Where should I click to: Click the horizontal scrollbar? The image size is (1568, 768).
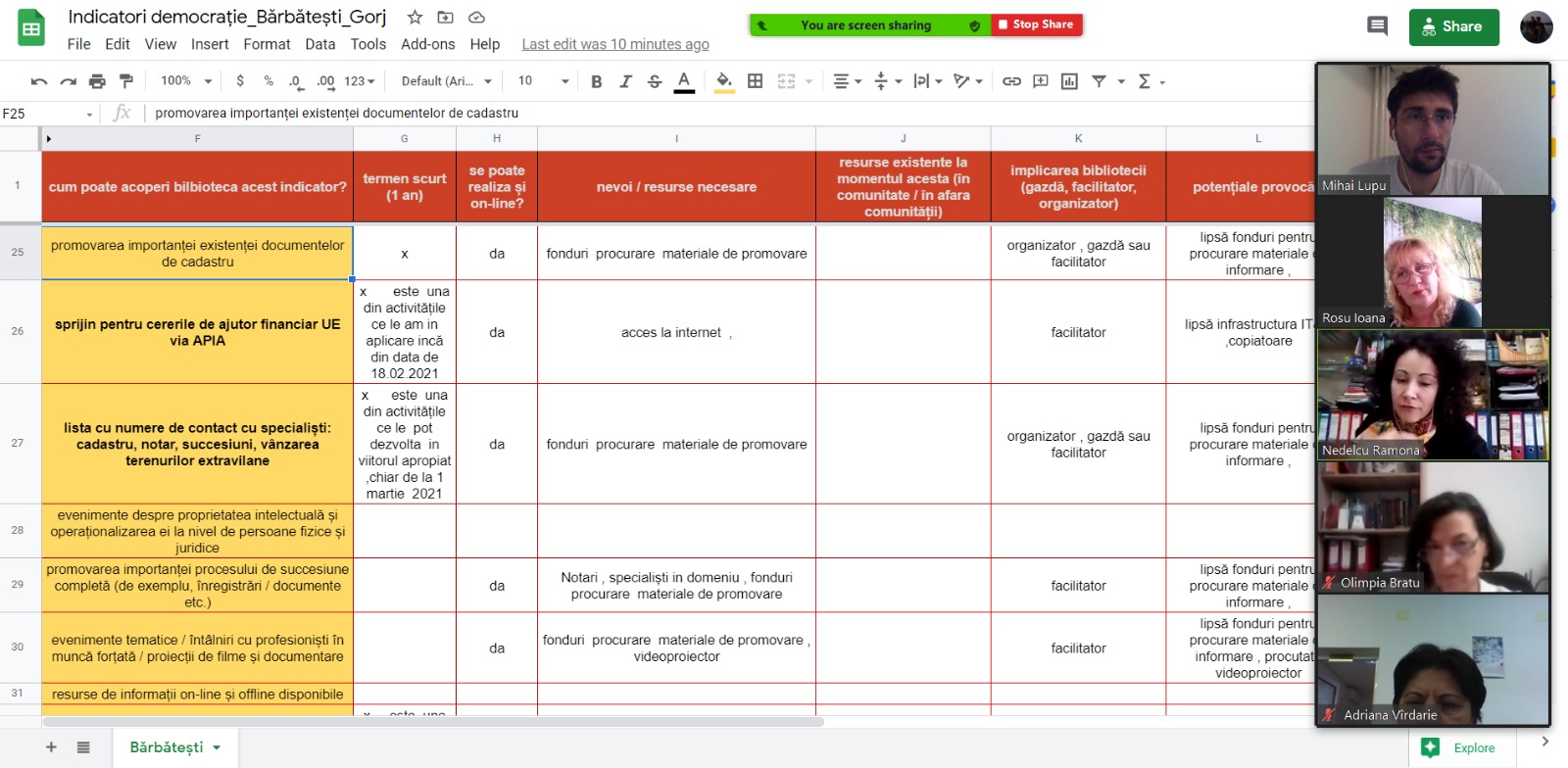point(433,722)
